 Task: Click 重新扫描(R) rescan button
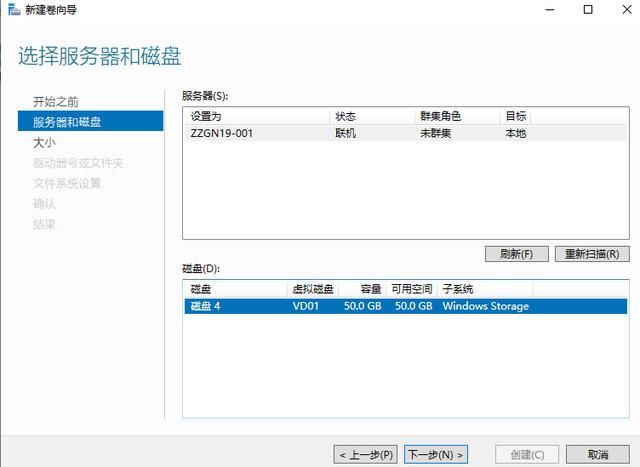point(592,254)
